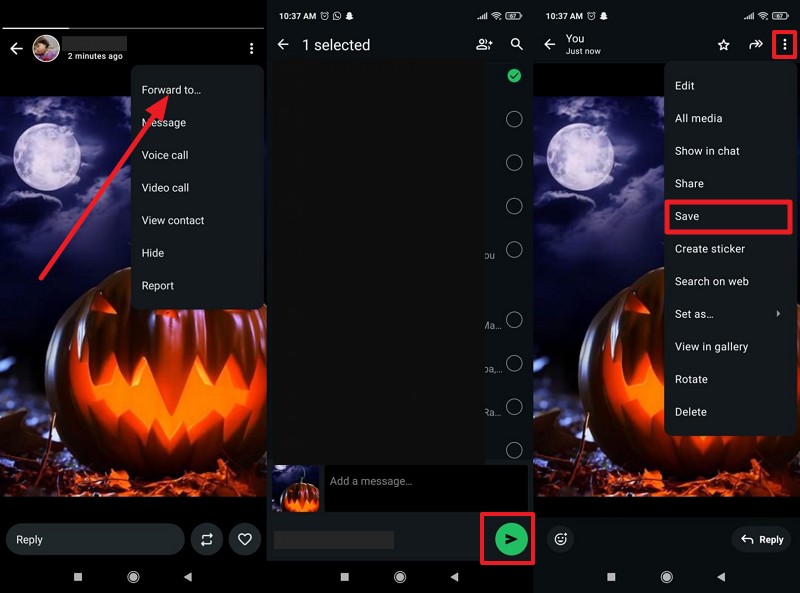The image size is (800, 593).
Task: Tap the heart like icon
Action: pos(245,539)
